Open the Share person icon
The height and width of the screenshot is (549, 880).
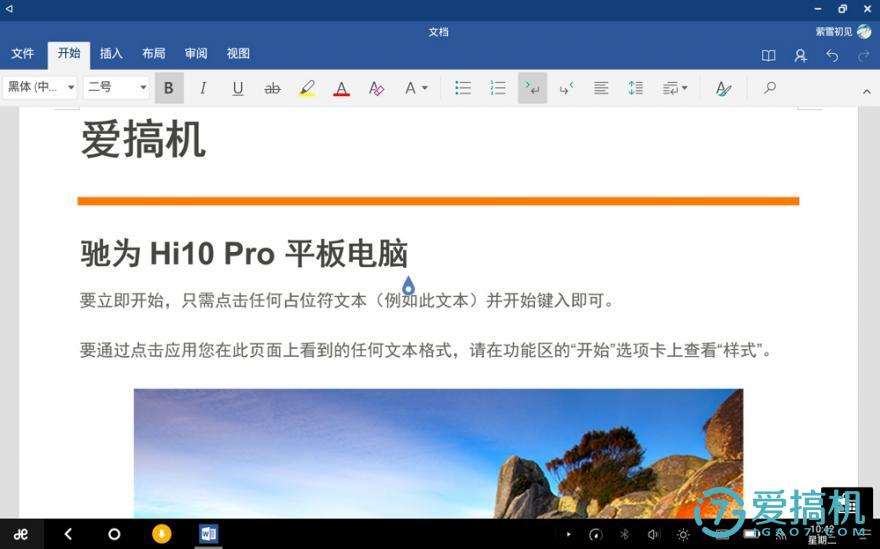[x=800, y=56]
